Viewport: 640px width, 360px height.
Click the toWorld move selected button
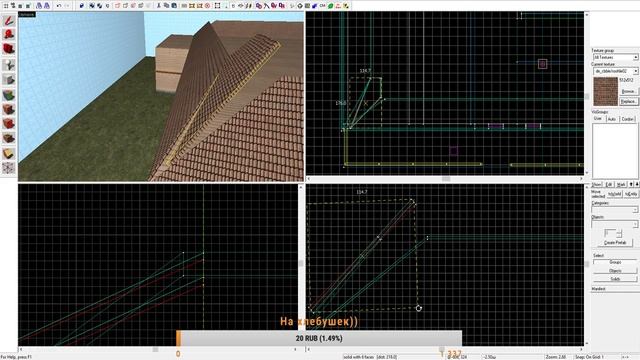[x=615, y=194]
